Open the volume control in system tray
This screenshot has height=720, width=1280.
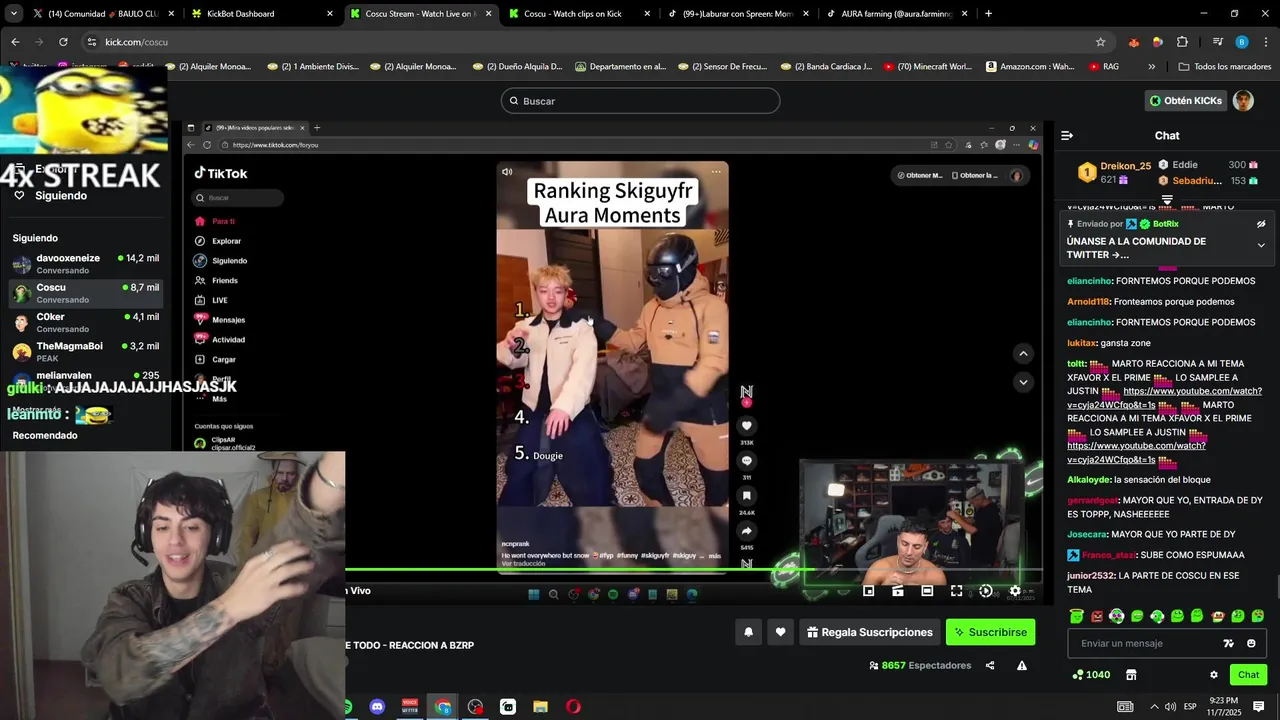tap(1170, 706)
